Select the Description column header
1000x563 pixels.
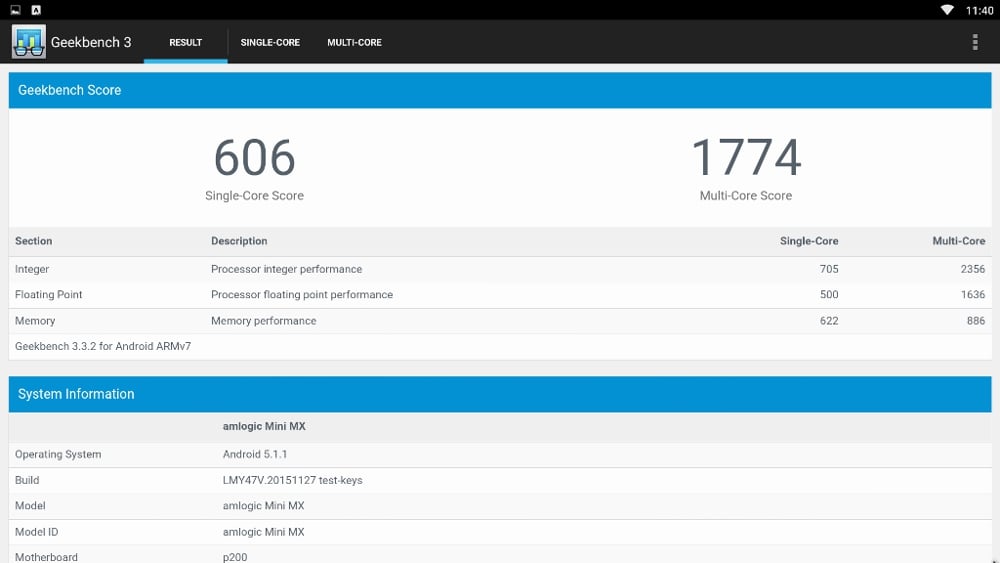pos(239,241)
